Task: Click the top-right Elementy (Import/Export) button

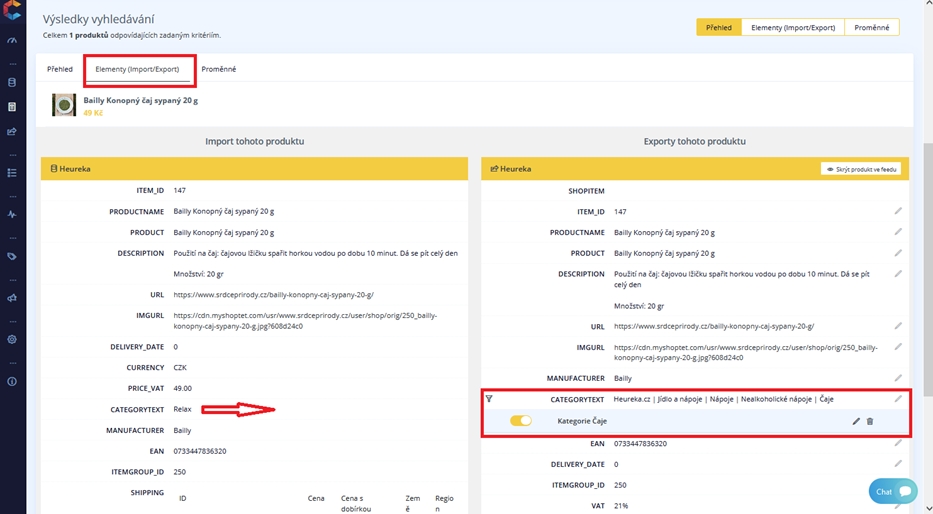Action: point(793,28)
